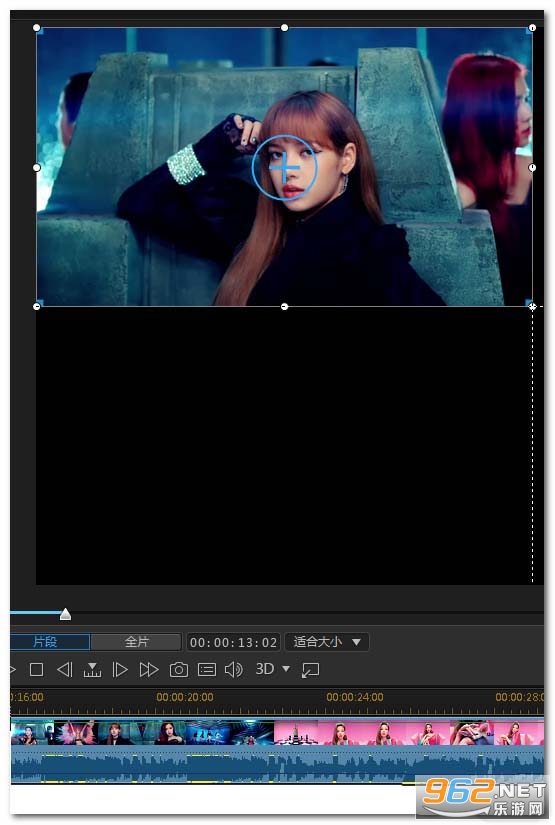Click the speaker volume icon
This screenshot has width=555, height=825.
tap(234, 669)
